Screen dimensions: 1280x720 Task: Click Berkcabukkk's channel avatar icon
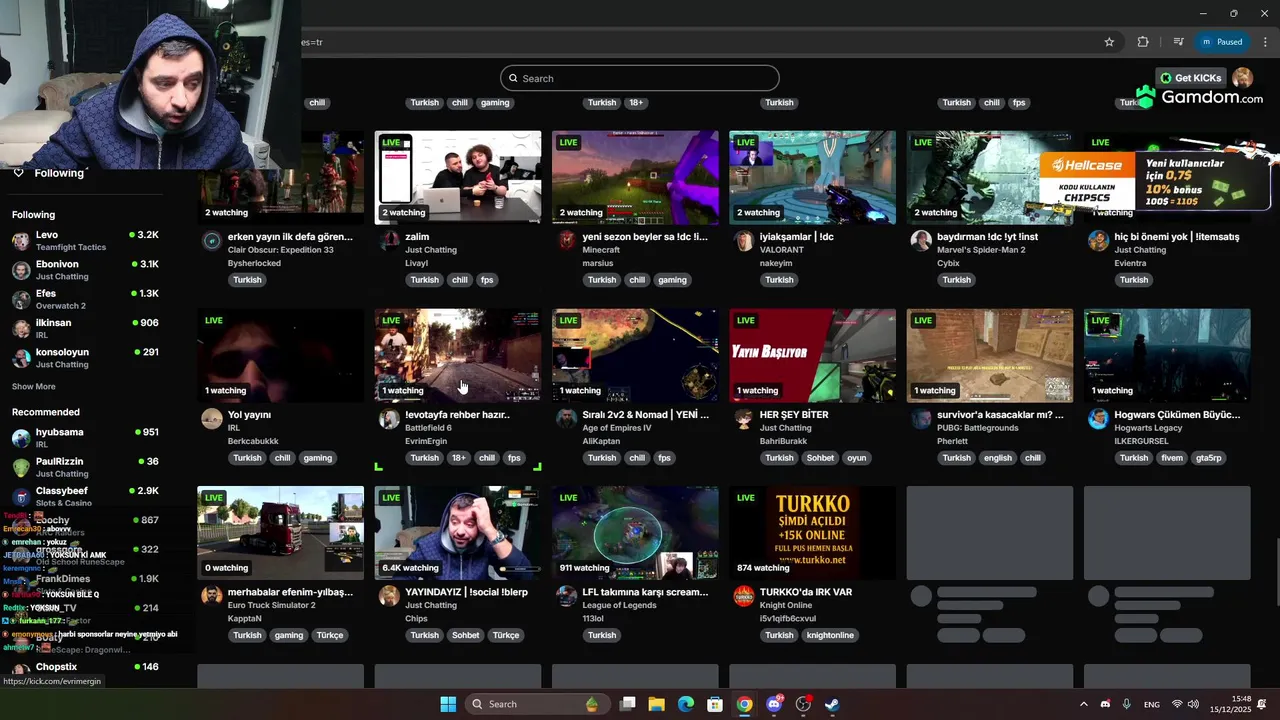tap(211, 419)
